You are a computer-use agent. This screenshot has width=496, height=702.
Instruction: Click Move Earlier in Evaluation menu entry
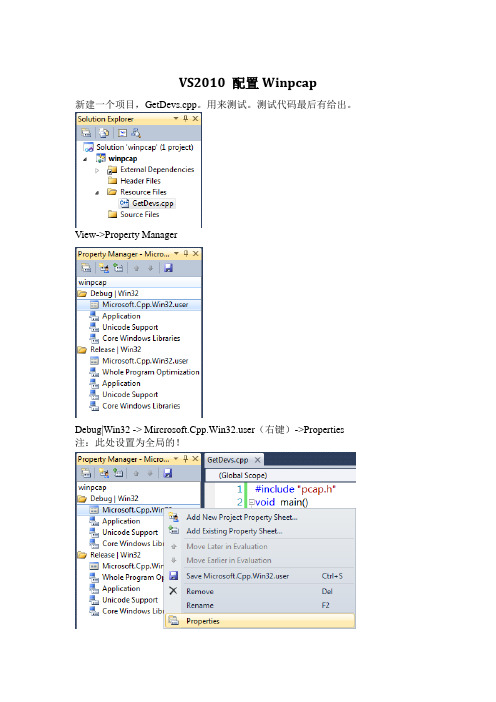pyautogui.click(x=260, y=560)
